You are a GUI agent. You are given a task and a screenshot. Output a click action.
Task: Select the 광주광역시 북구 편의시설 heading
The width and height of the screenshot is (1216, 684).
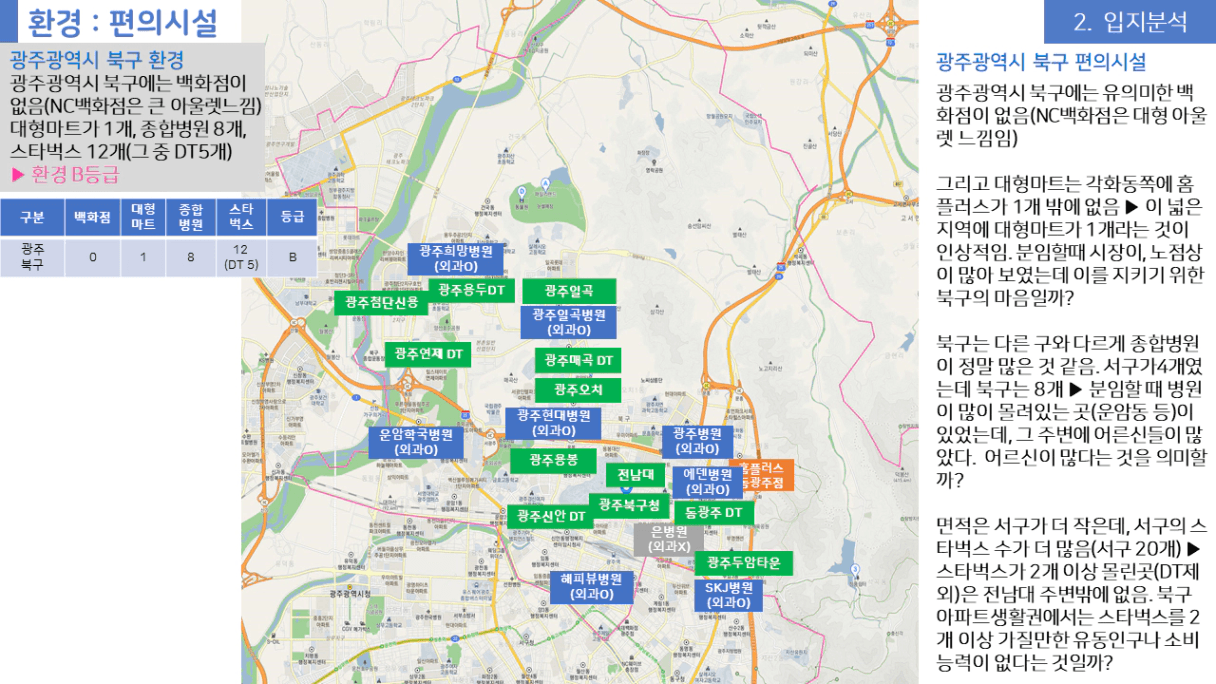1041,62
